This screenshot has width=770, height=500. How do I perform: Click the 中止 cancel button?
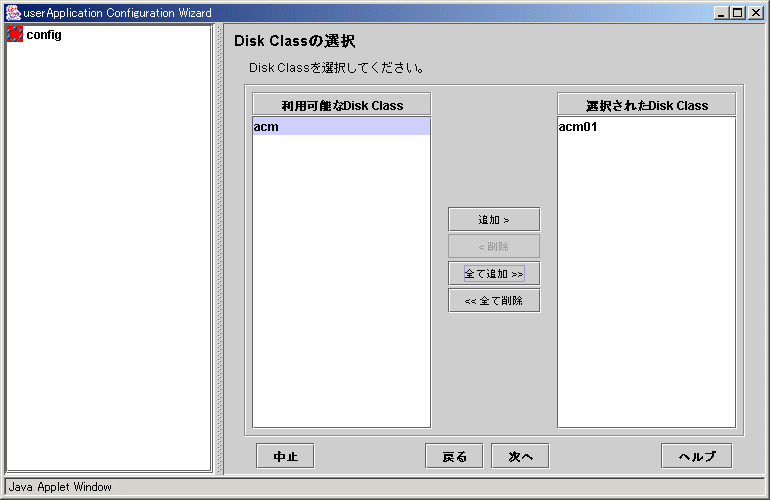pyautogui.click(x=285, y=456)
